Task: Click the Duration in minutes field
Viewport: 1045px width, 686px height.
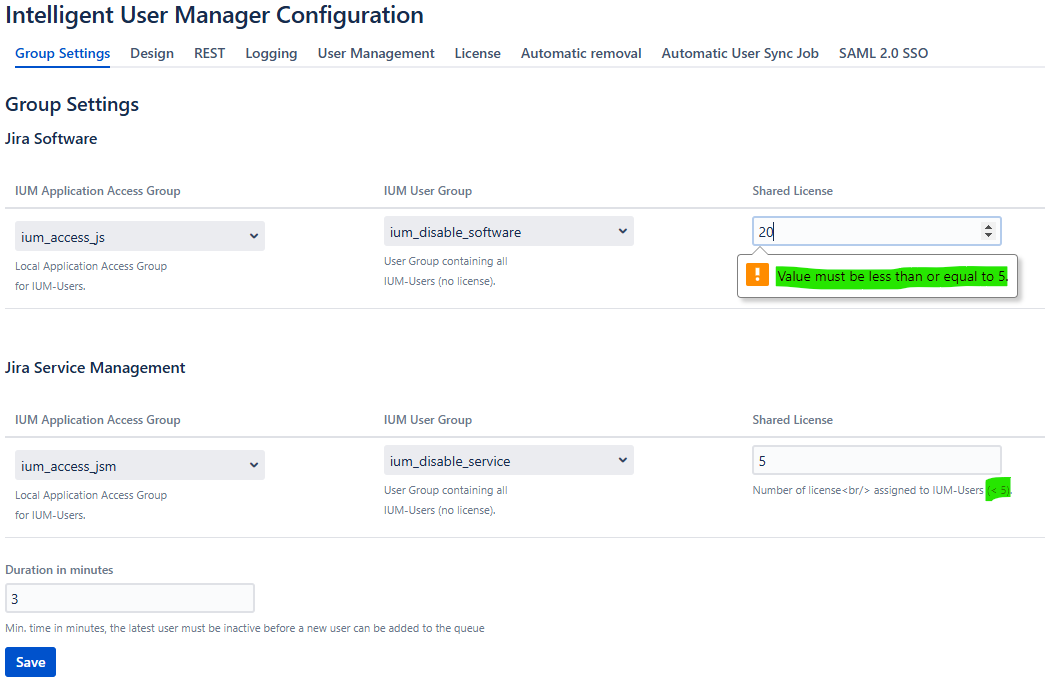Action: [x=130, y=599]
